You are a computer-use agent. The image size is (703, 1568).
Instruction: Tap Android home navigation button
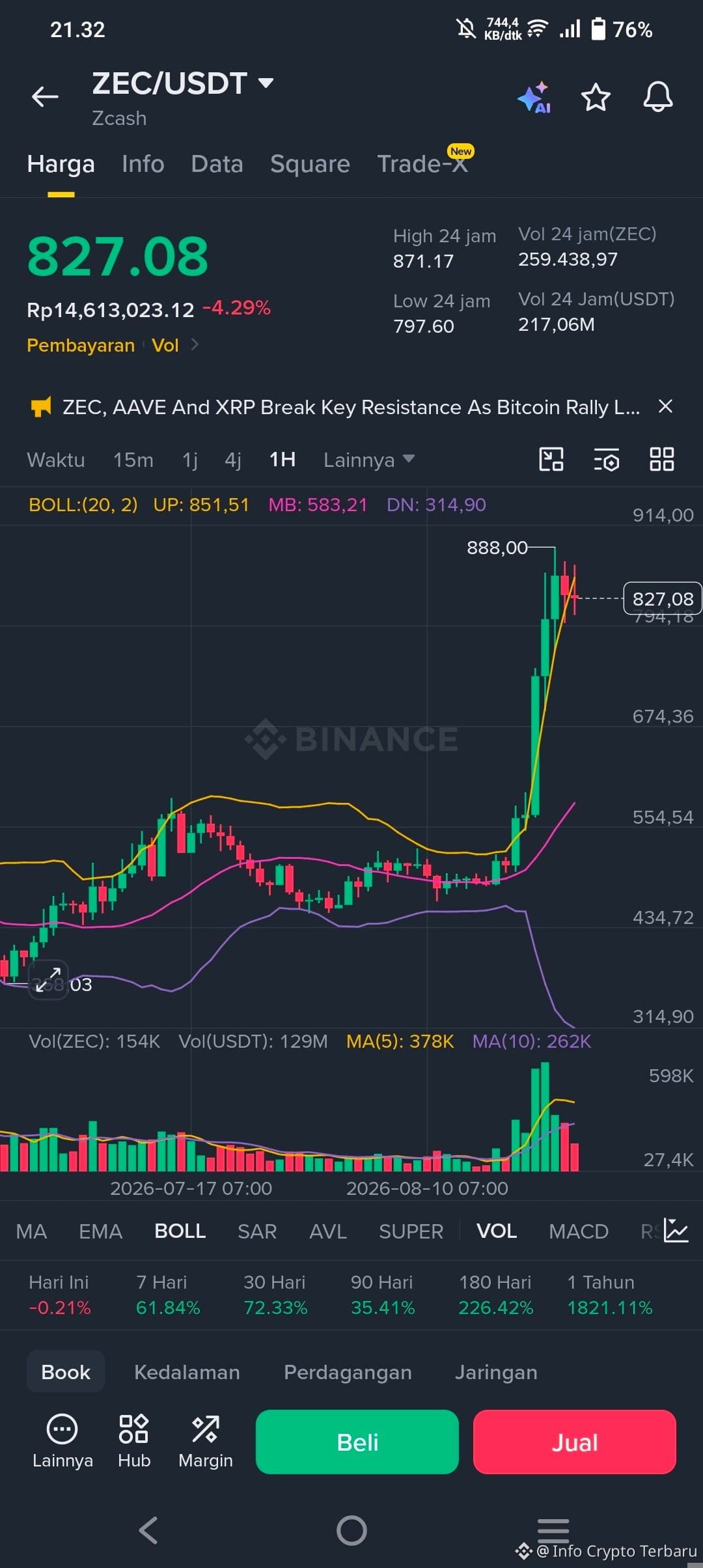pos(351,1530)
